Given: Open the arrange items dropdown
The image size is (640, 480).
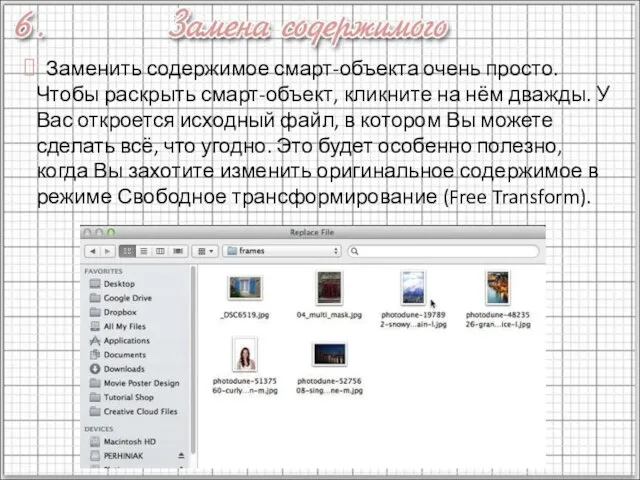Looking at the screenshot, I should point(205,251).
